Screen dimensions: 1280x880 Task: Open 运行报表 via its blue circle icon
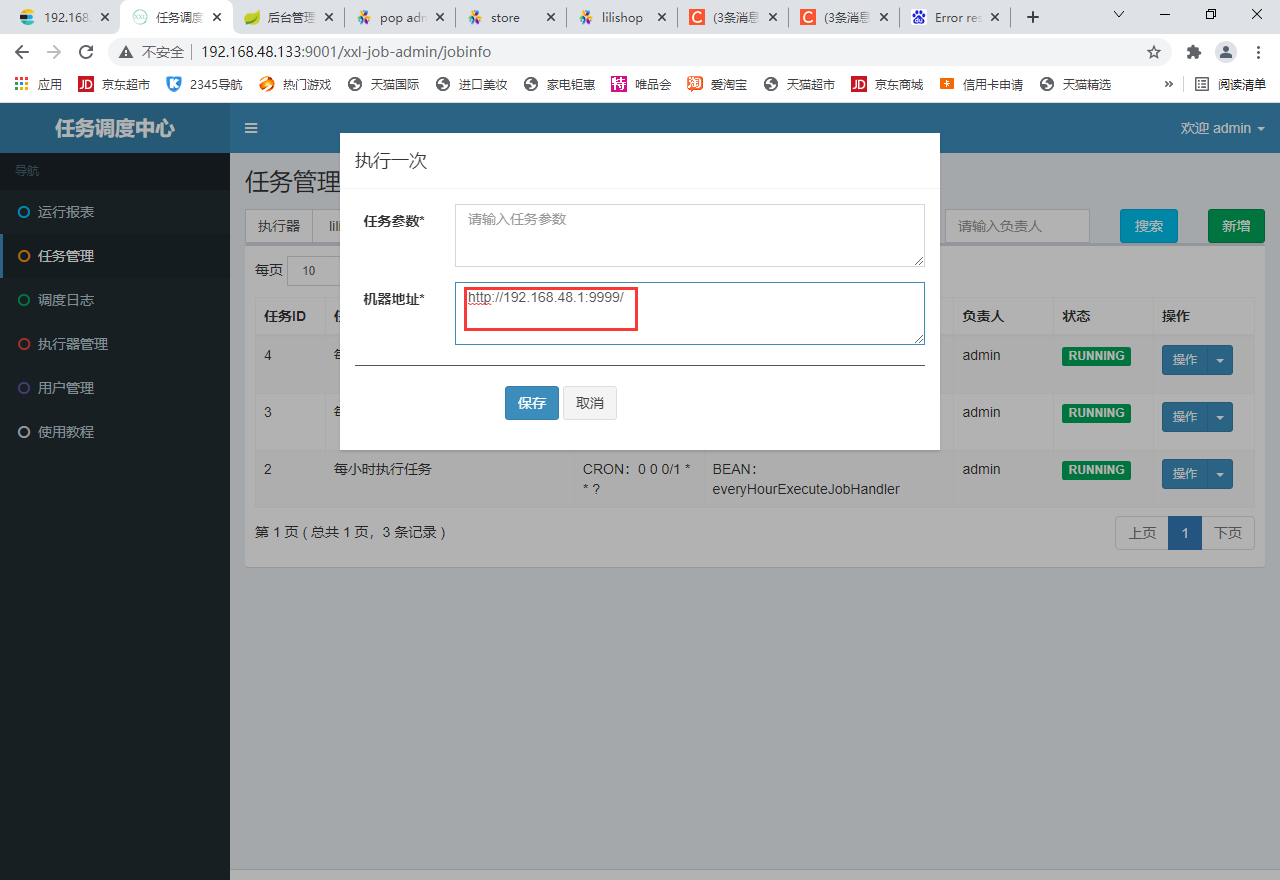22,212
